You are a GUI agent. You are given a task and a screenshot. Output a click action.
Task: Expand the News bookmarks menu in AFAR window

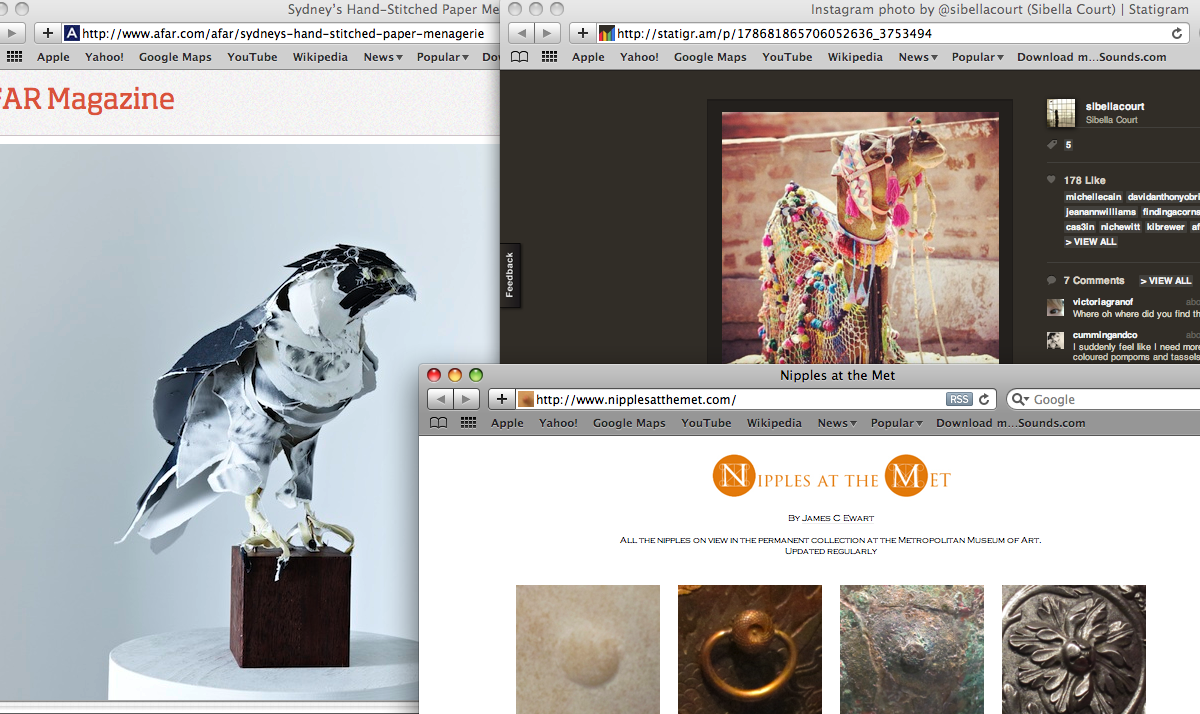[x=382, y=57]
